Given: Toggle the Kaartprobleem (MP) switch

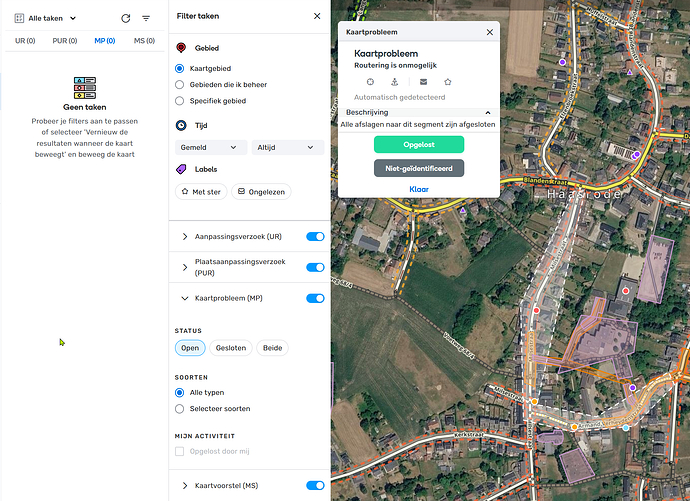Looking at the screenshot, I should 315,298.
